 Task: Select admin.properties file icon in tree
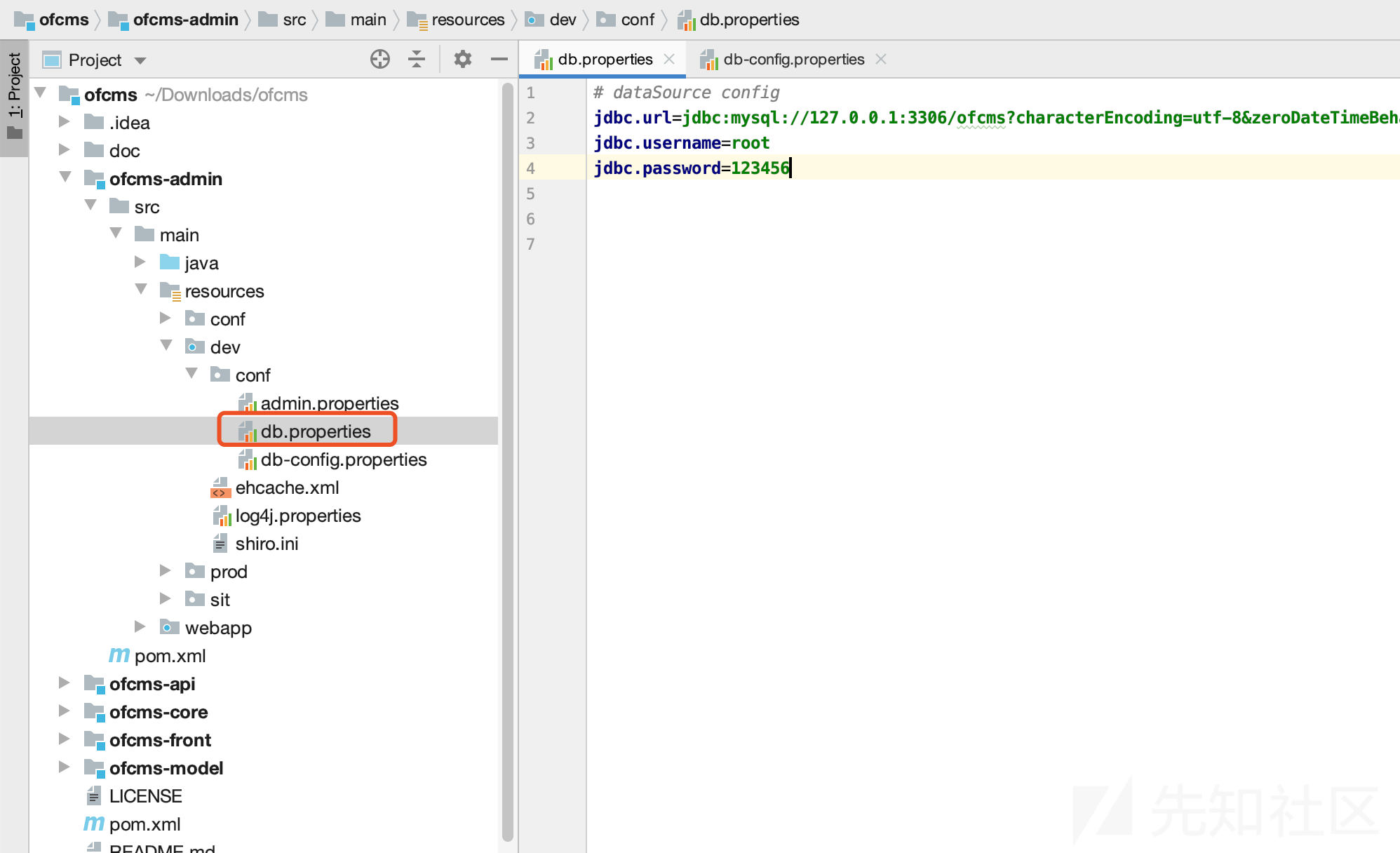[247, 403]
